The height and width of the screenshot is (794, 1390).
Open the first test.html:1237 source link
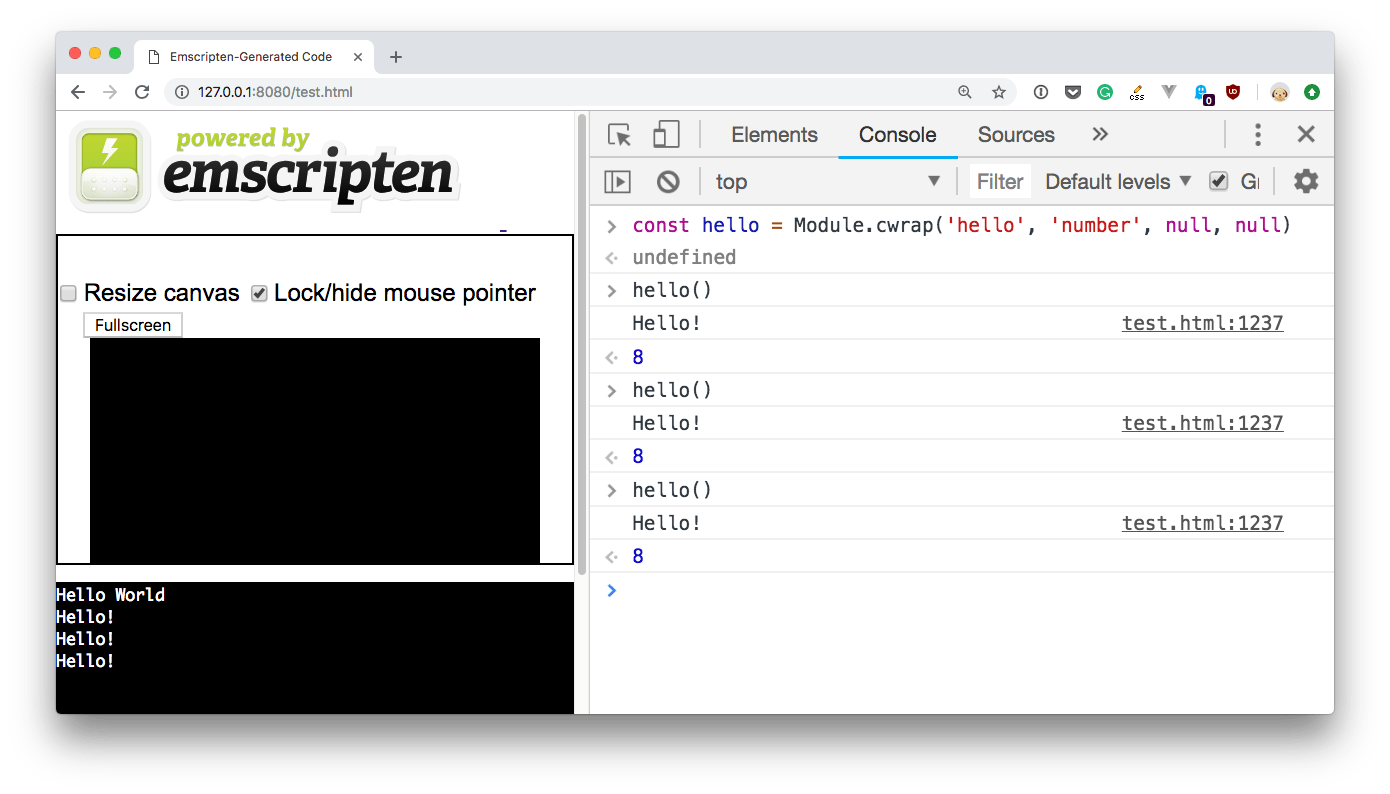pyautogui.click(x=1202, y=323)
